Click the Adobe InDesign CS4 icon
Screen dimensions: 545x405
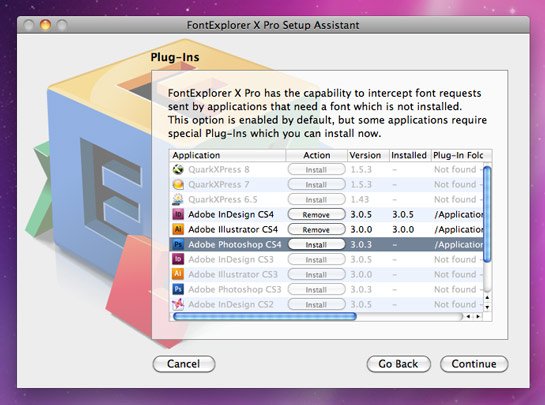178,214
